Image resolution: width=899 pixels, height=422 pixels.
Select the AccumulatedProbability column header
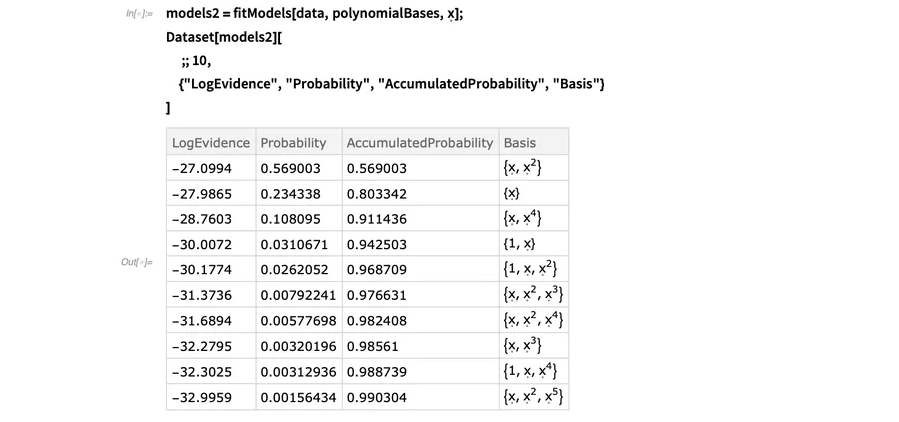[x=420, y=143]
